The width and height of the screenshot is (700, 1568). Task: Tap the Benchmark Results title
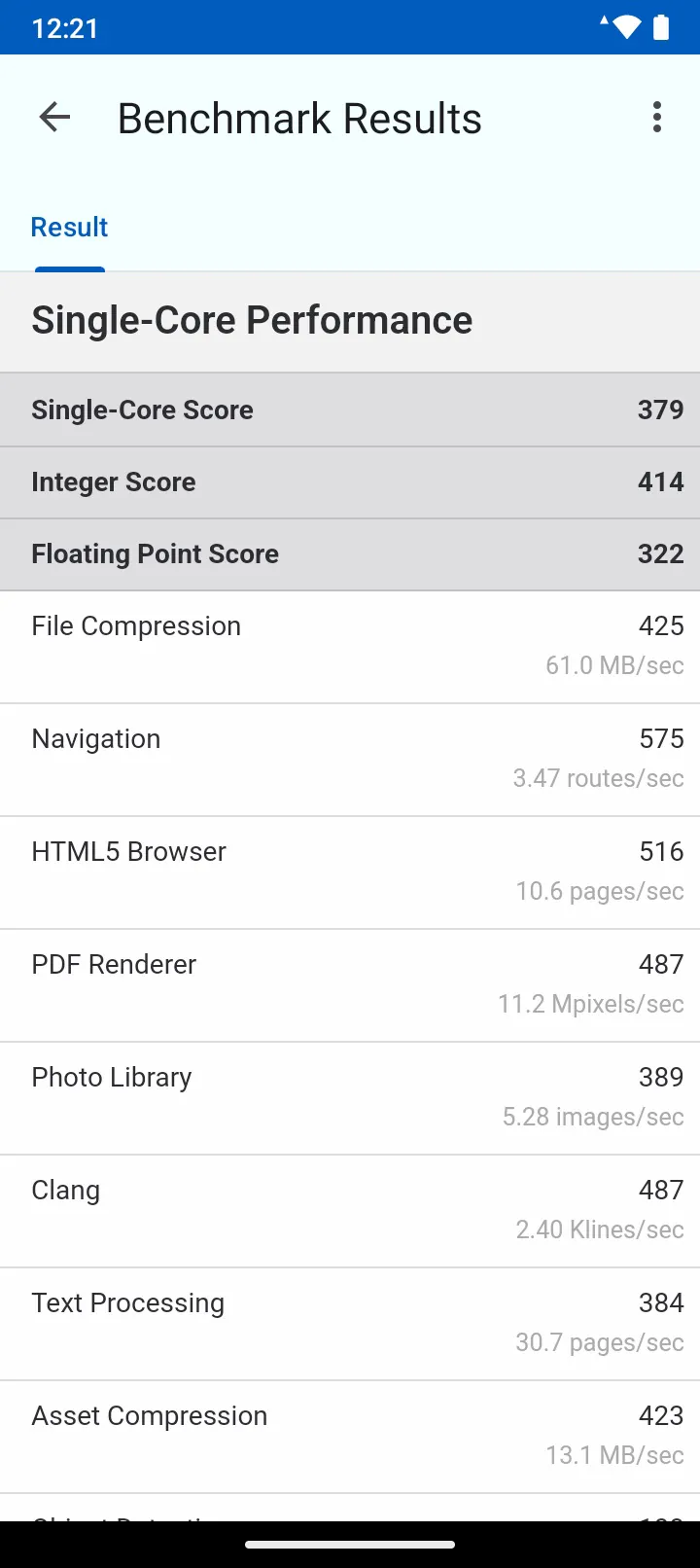pyautogui.click(x=299, y=119)
